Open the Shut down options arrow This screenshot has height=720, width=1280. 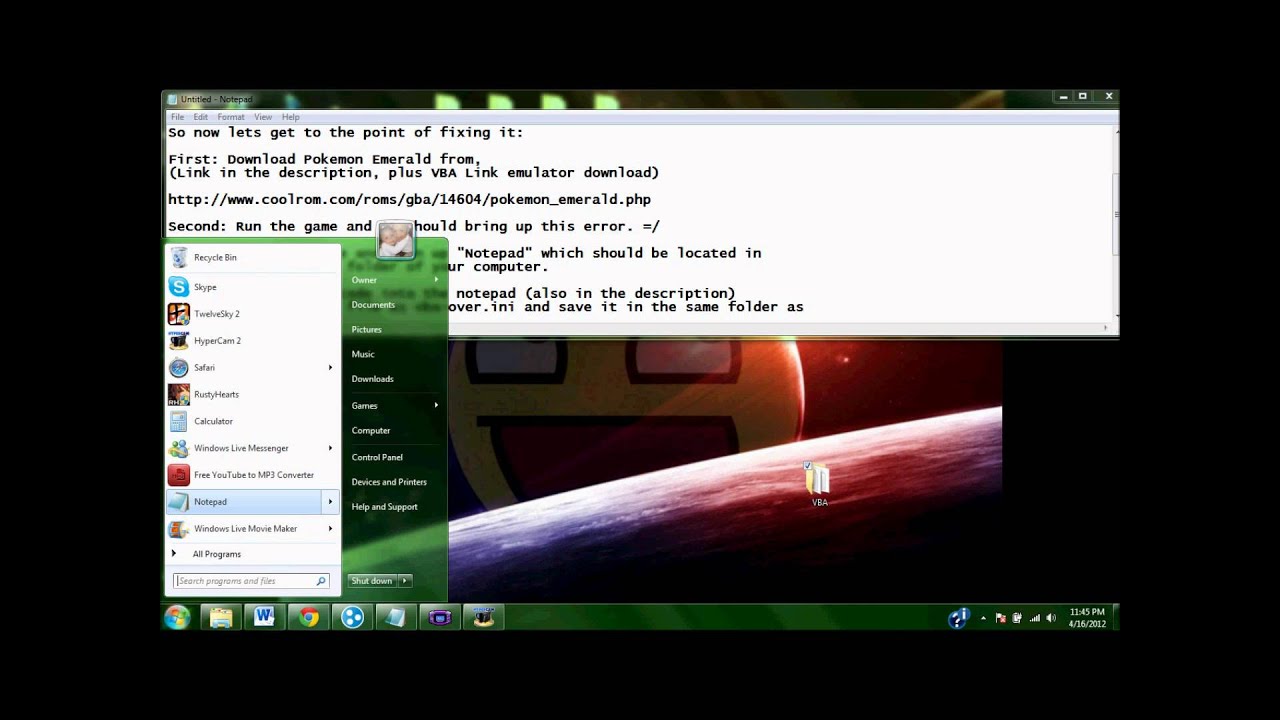point(405,581)
